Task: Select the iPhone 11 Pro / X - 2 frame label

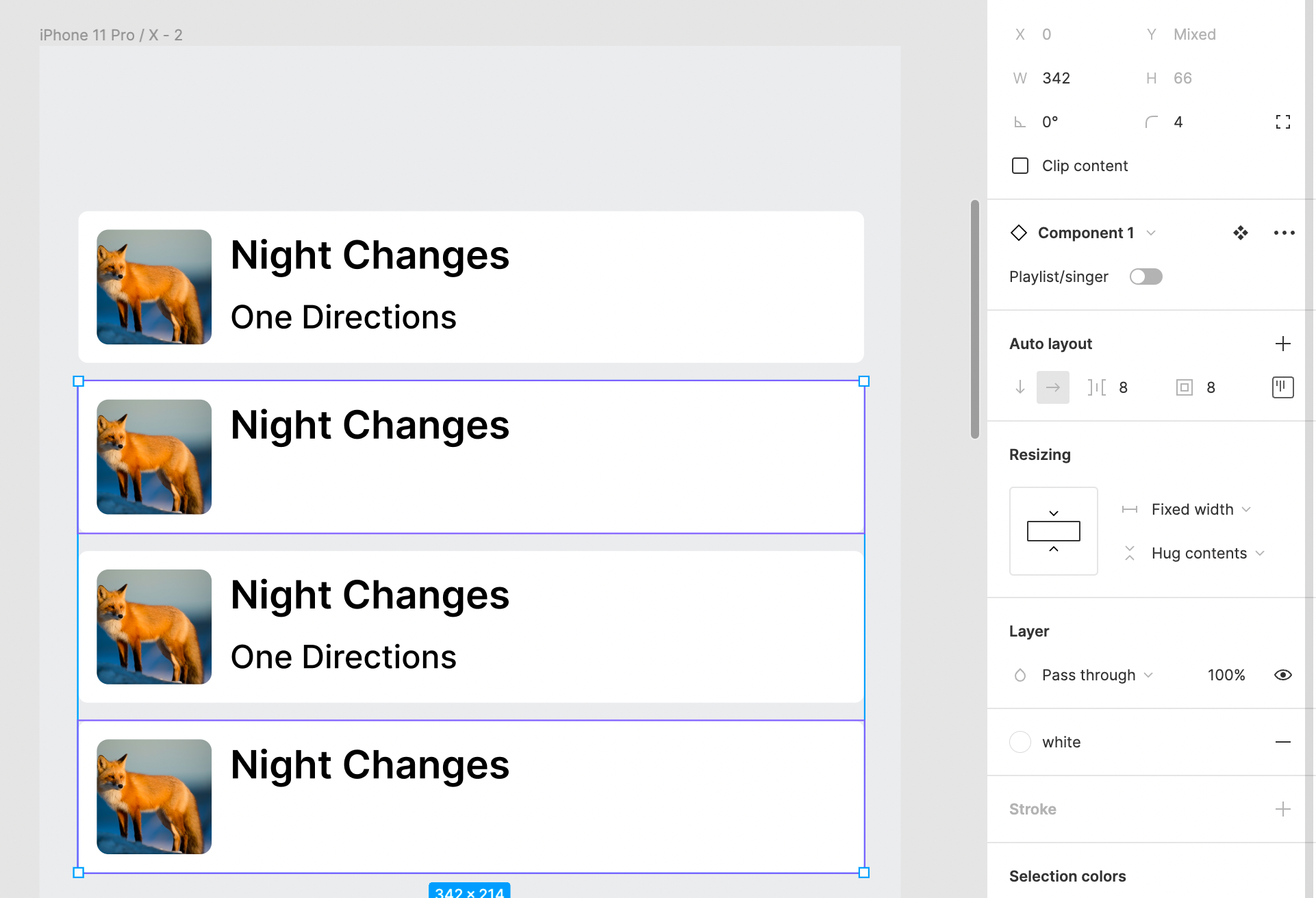Action: tap(111, 35)
